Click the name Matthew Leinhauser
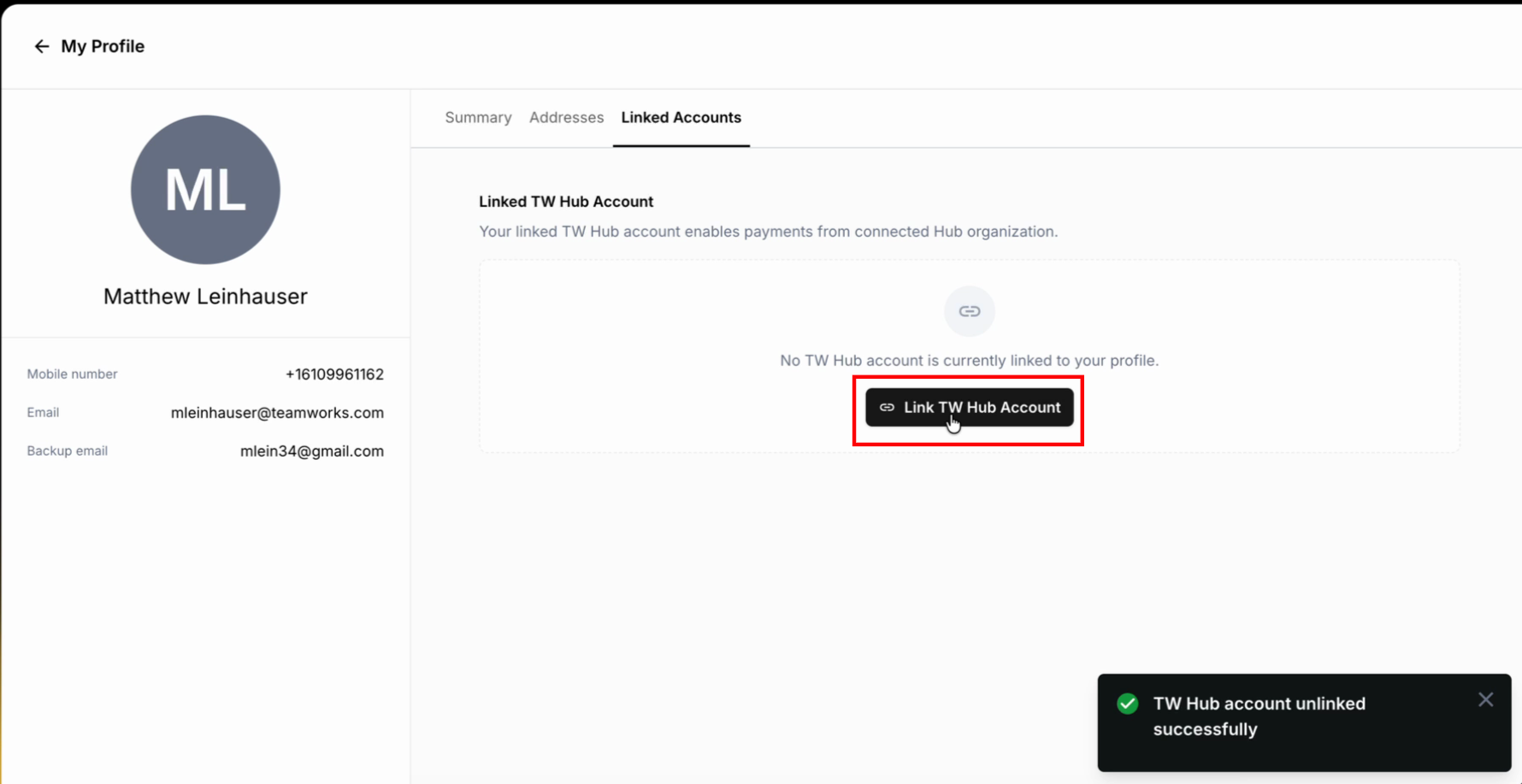This screenshot has height=784, width=1522. pyautogui.click(x=205, y=296)
